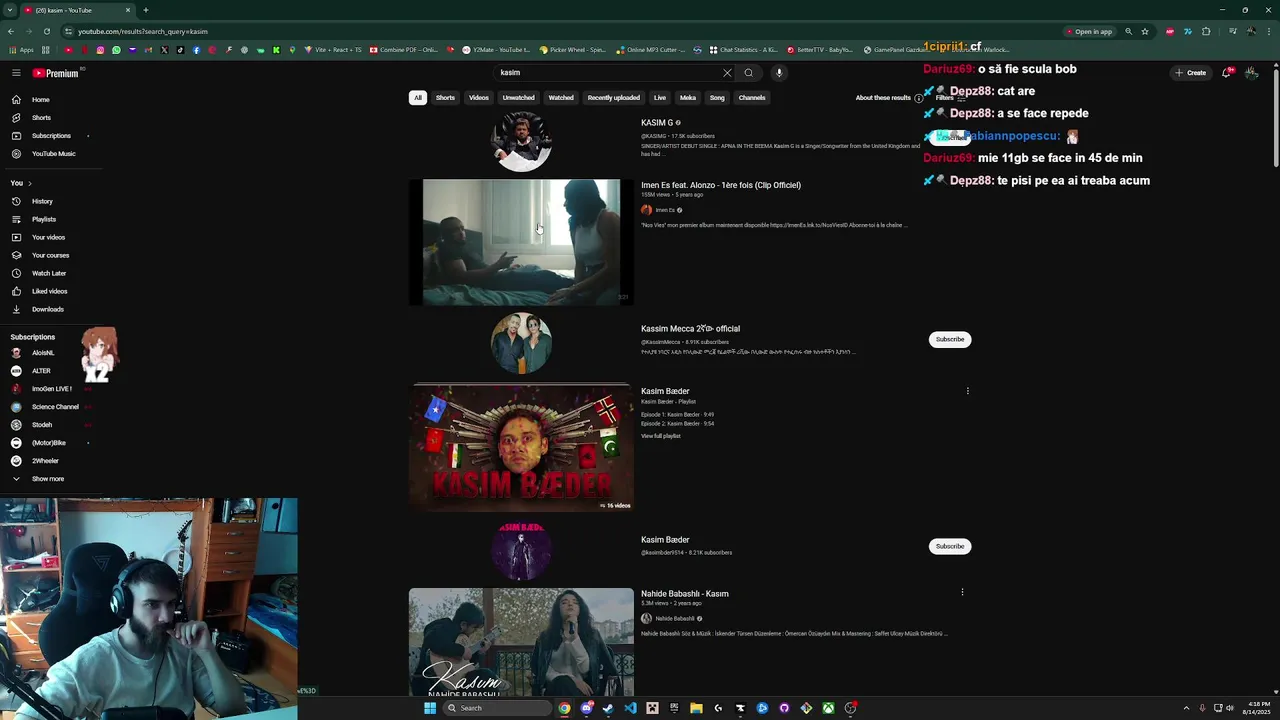
Task: Start voice search with microphone icon
Action: (779, 73)
